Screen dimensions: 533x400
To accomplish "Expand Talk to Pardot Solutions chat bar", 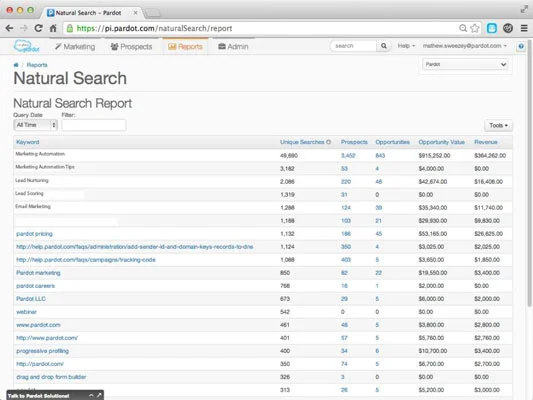I will (x=55, y=395).
